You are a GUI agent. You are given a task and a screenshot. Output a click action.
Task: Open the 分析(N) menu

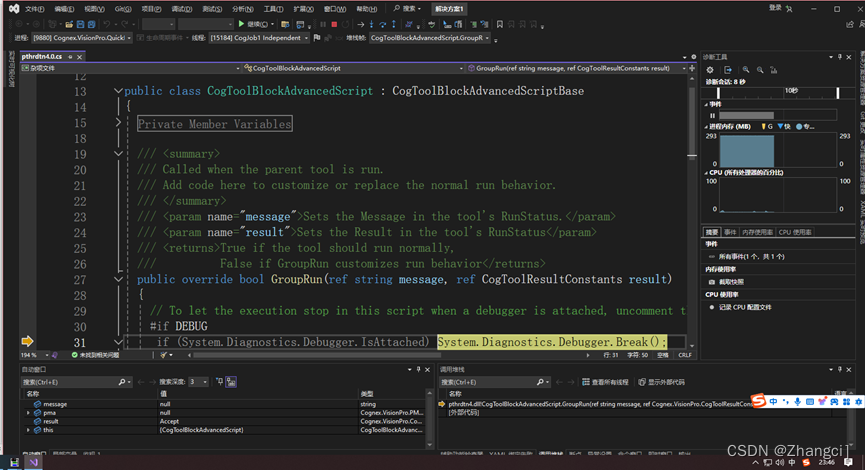(243, 9)
